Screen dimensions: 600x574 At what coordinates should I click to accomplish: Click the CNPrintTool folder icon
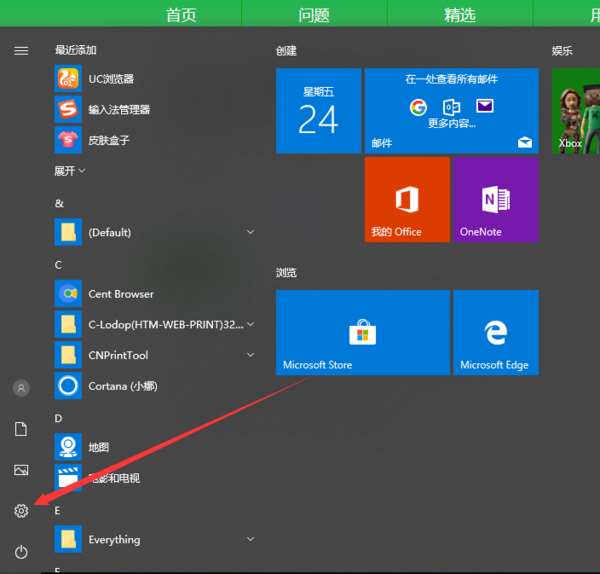68,355
